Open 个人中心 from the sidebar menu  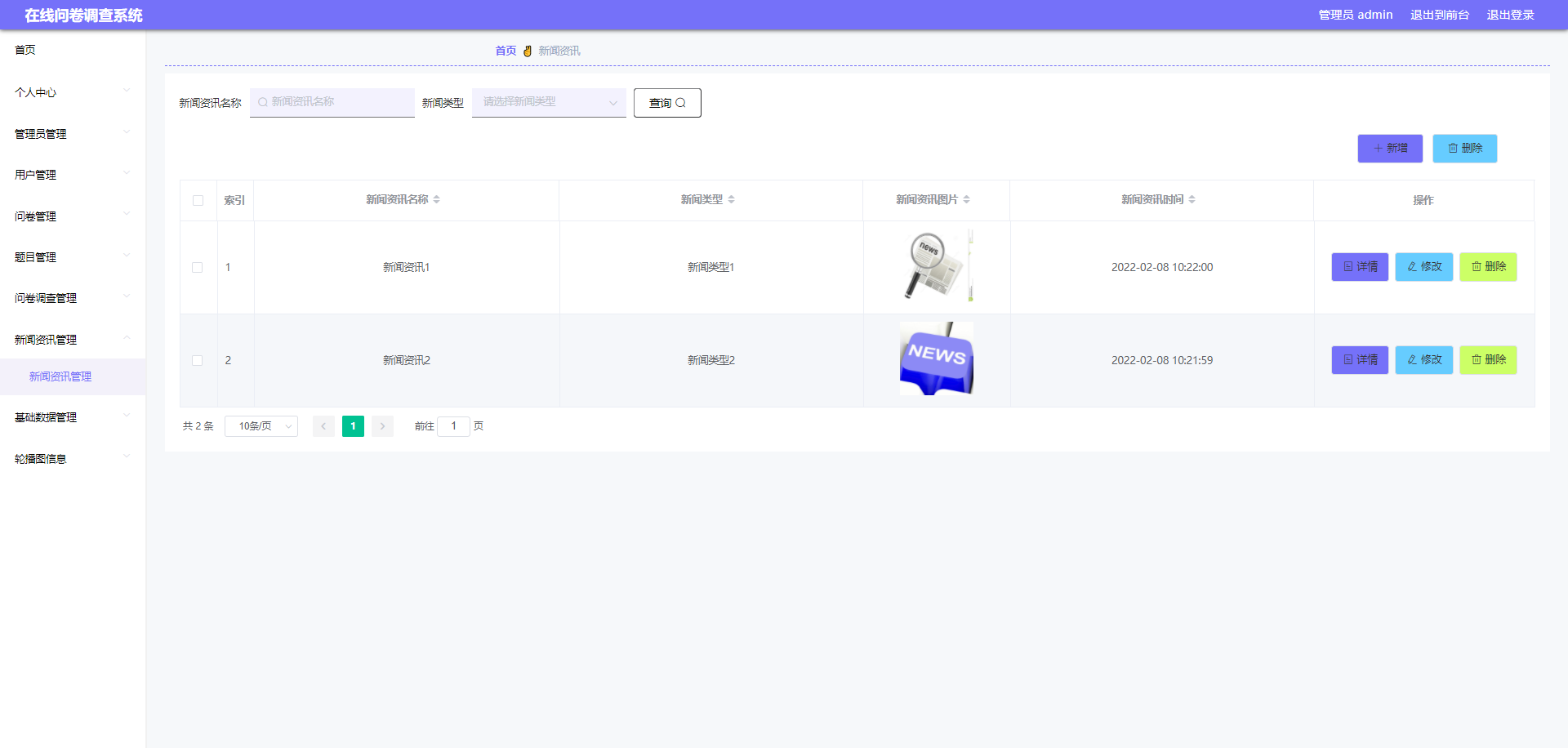click(x=34, y=92)
